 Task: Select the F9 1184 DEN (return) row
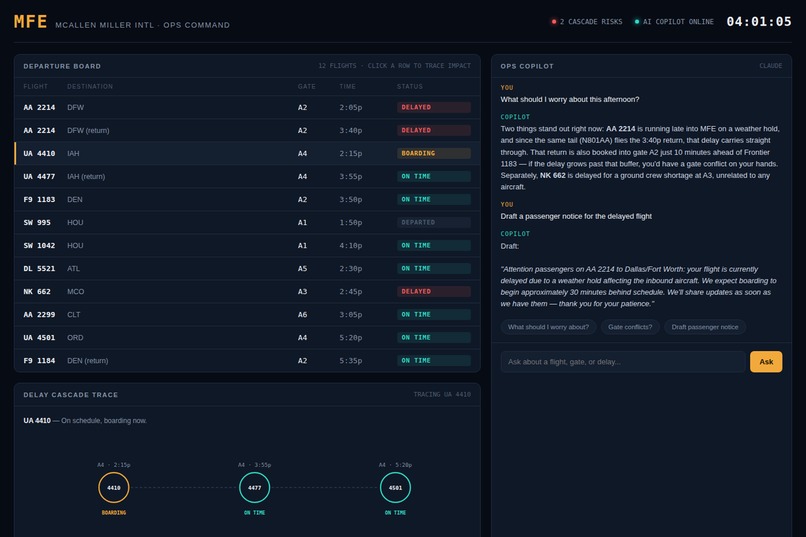coord(247,361)
